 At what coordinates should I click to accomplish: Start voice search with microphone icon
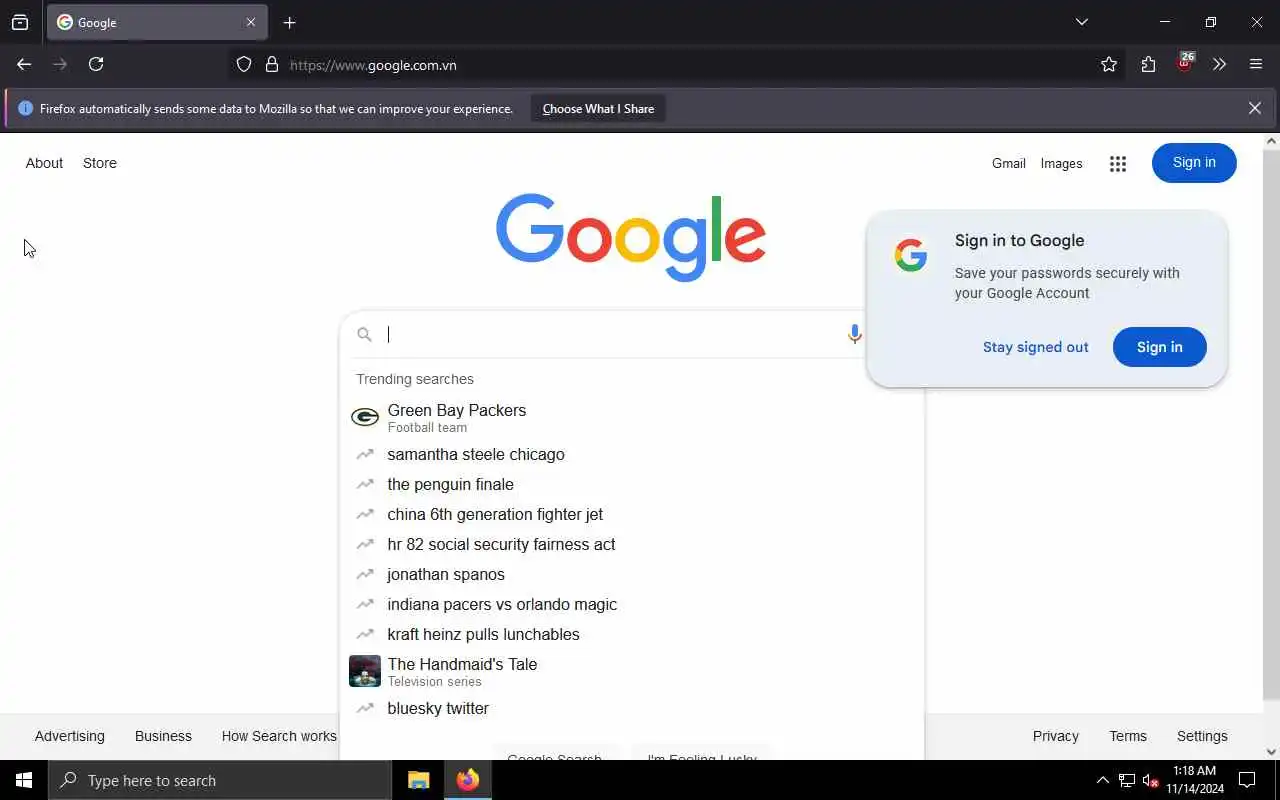tap(854, 335)
